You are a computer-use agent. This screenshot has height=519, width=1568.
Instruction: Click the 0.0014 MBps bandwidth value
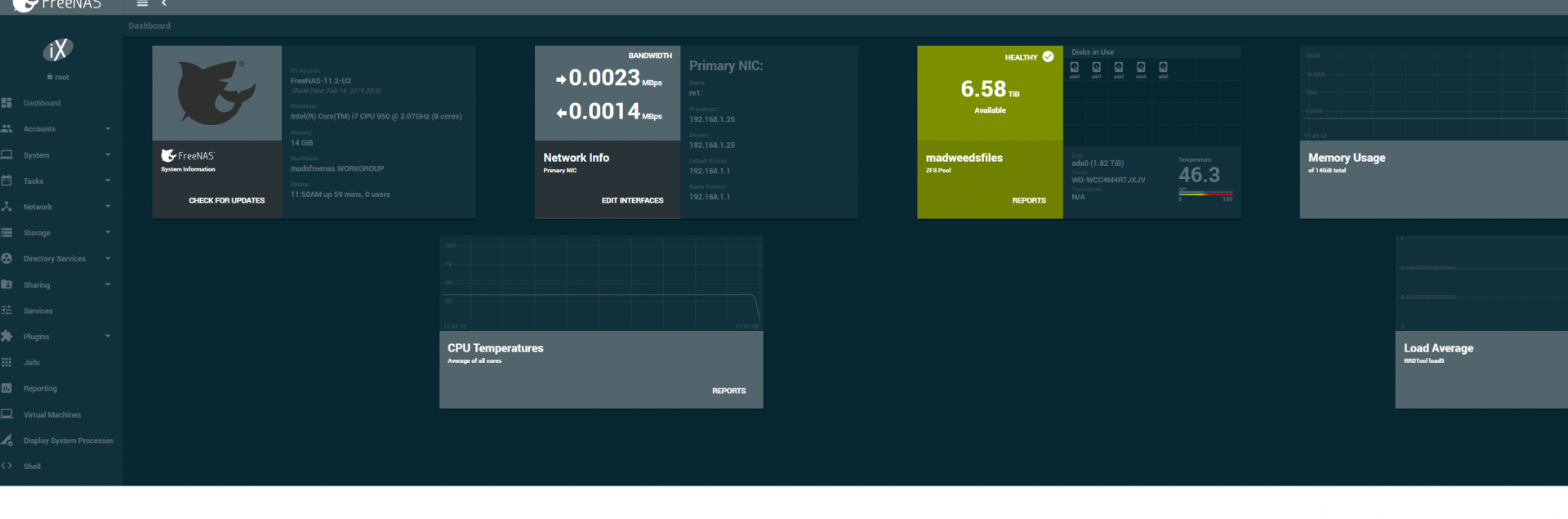coord(608,111)
